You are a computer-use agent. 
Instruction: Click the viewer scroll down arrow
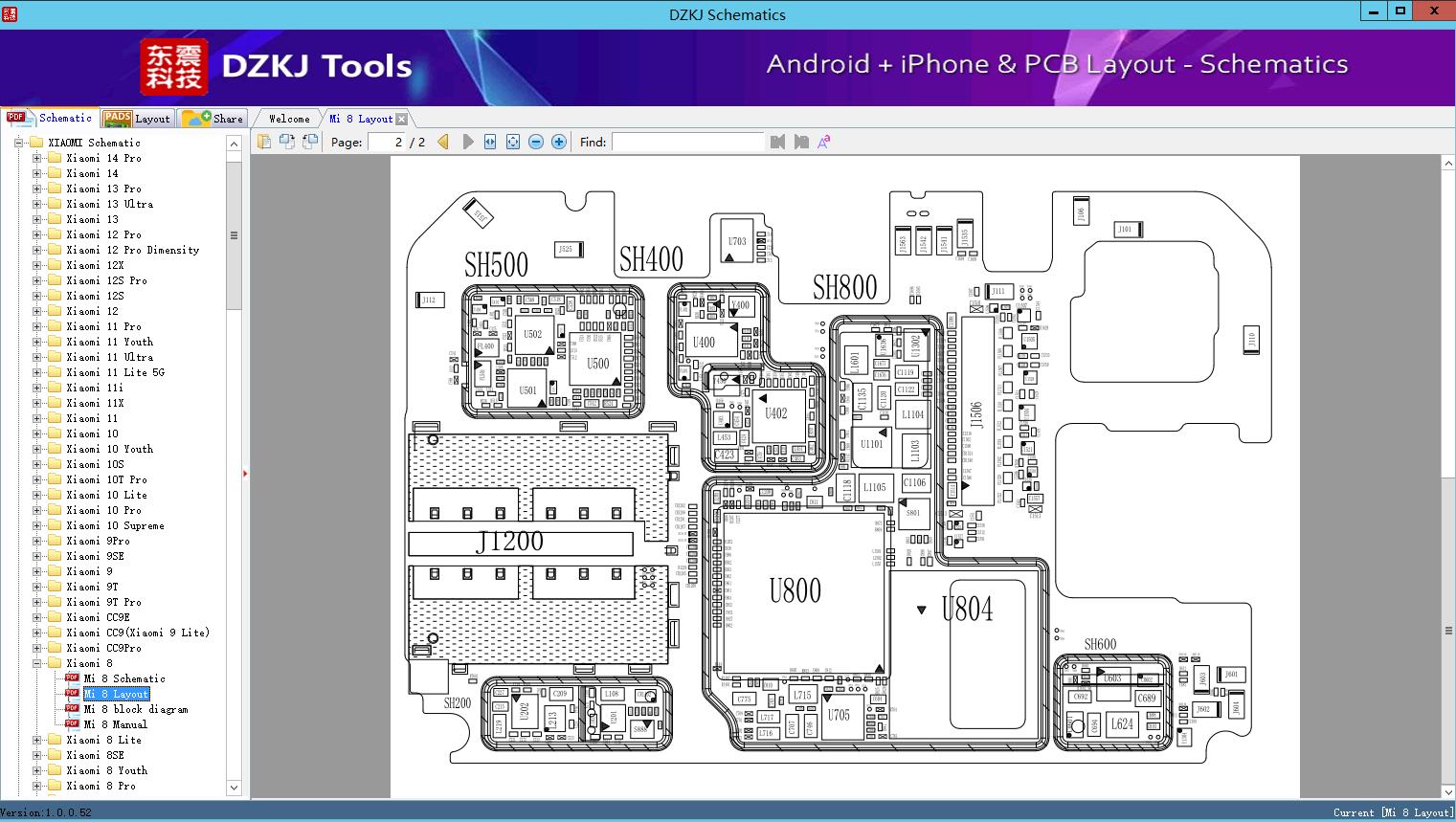[1448, 791]
